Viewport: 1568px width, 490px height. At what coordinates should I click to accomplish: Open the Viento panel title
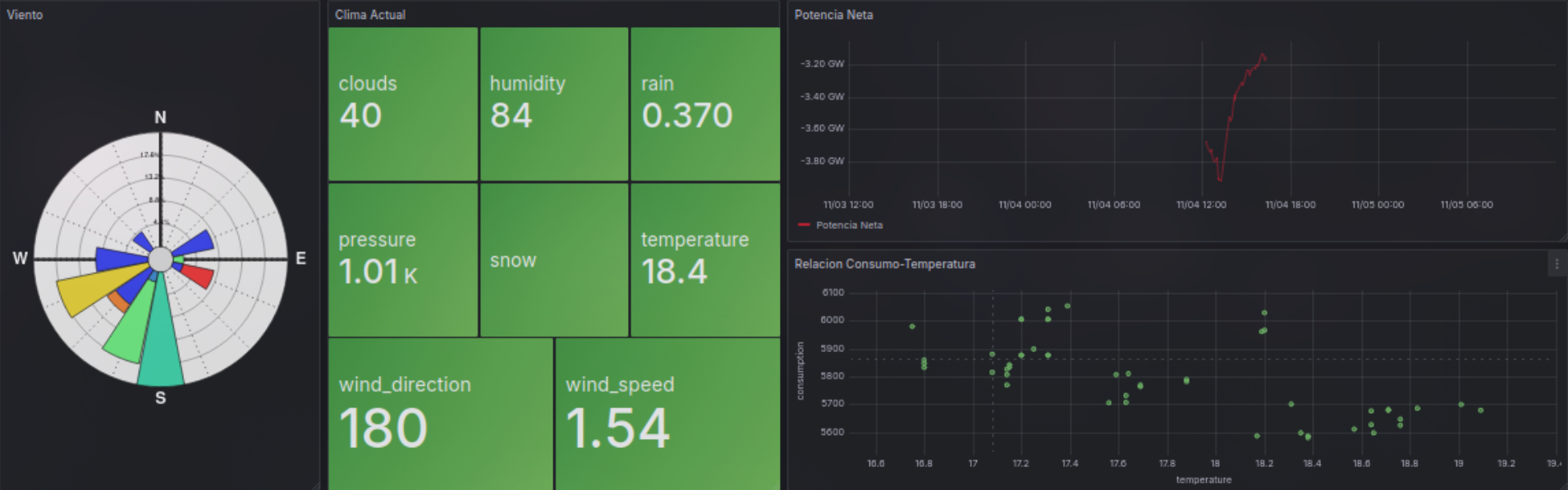point(25,15)
